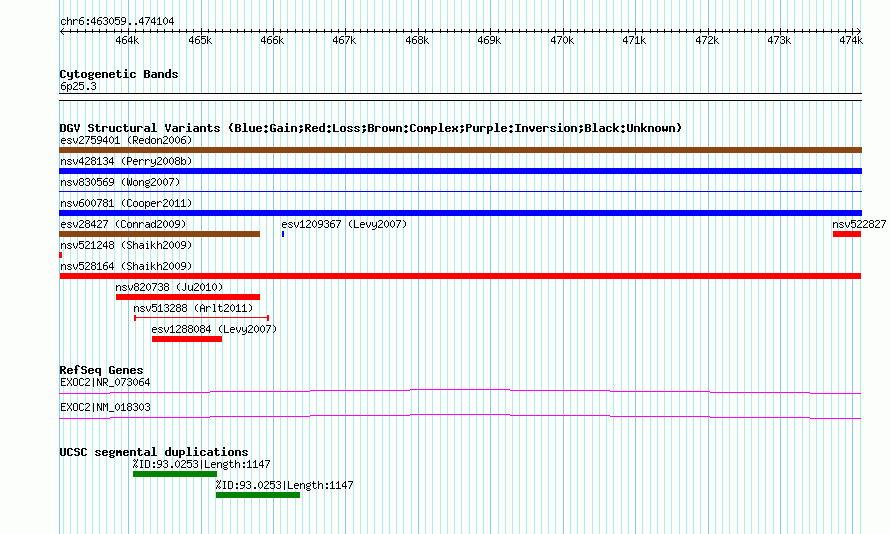Open variant nsv528164 (Shaikh2009) label
Image resolution: width=890 pixels, height=534 pixels.
[126, 266]
